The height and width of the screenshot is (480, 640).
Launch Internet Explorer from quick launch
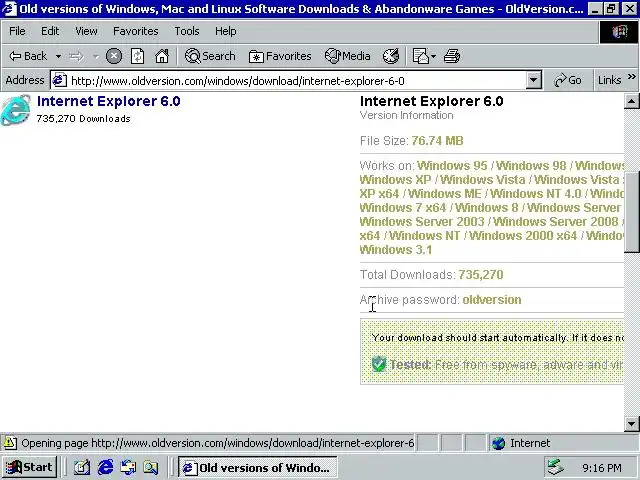pos(105,467)
